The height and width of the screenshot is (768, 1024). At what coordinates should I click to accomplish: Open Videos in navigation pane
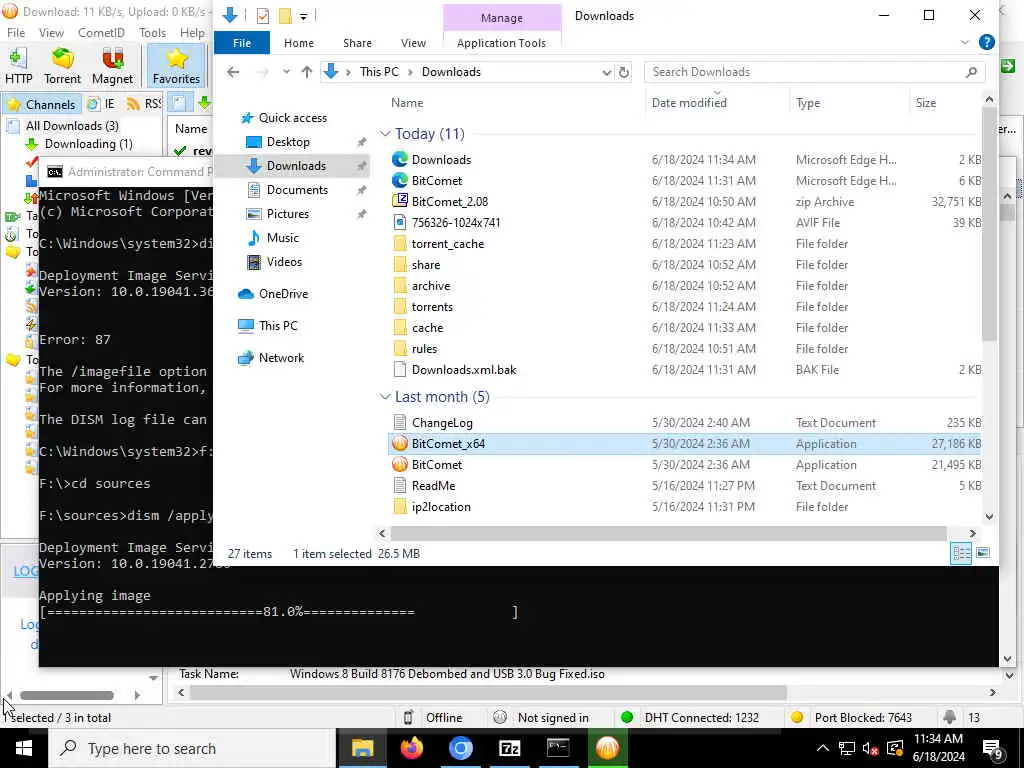[284, 262]
